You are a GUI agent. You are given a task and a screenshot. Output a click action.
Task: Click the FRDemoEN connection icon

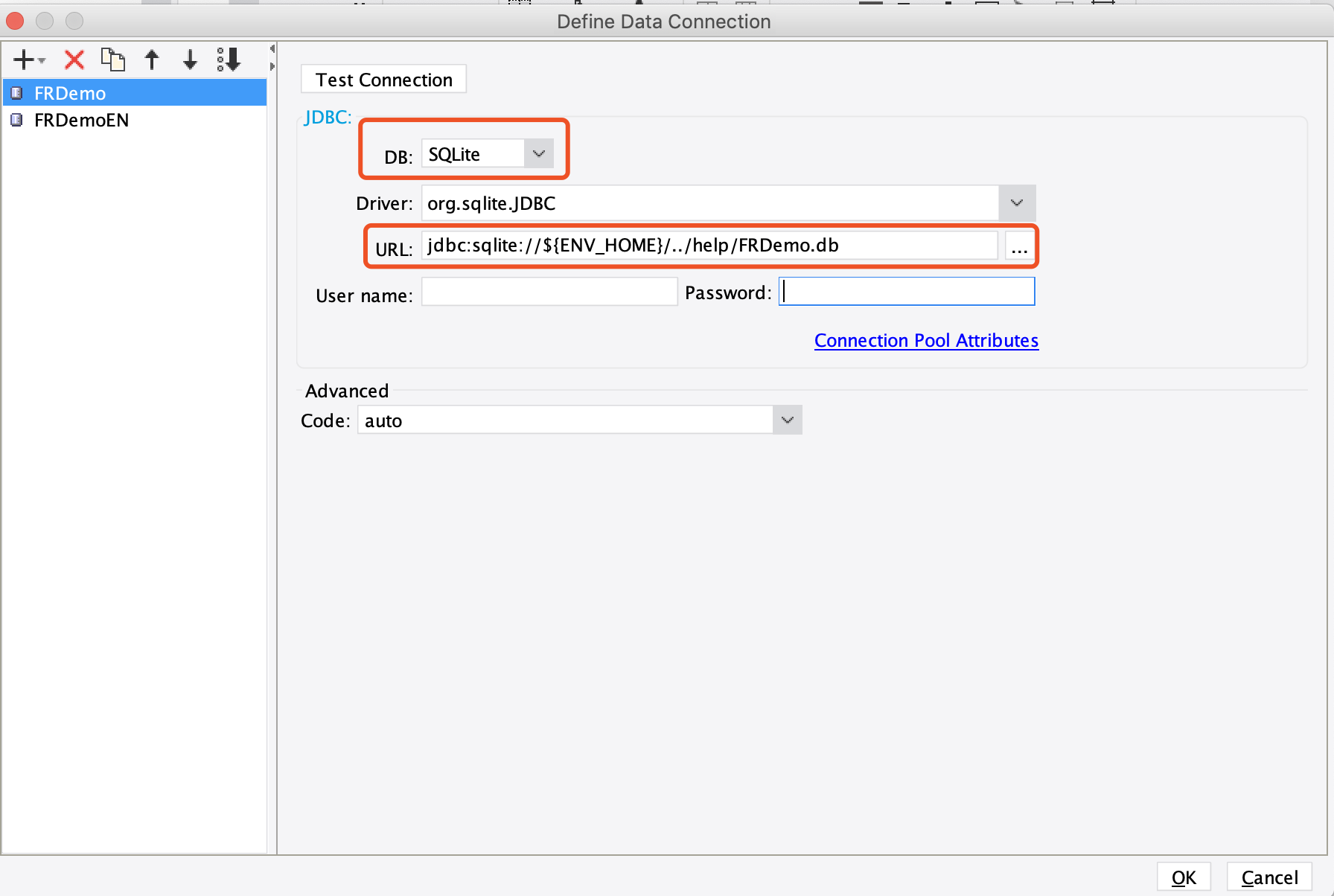pyautogui.click(x=16, y=120)
